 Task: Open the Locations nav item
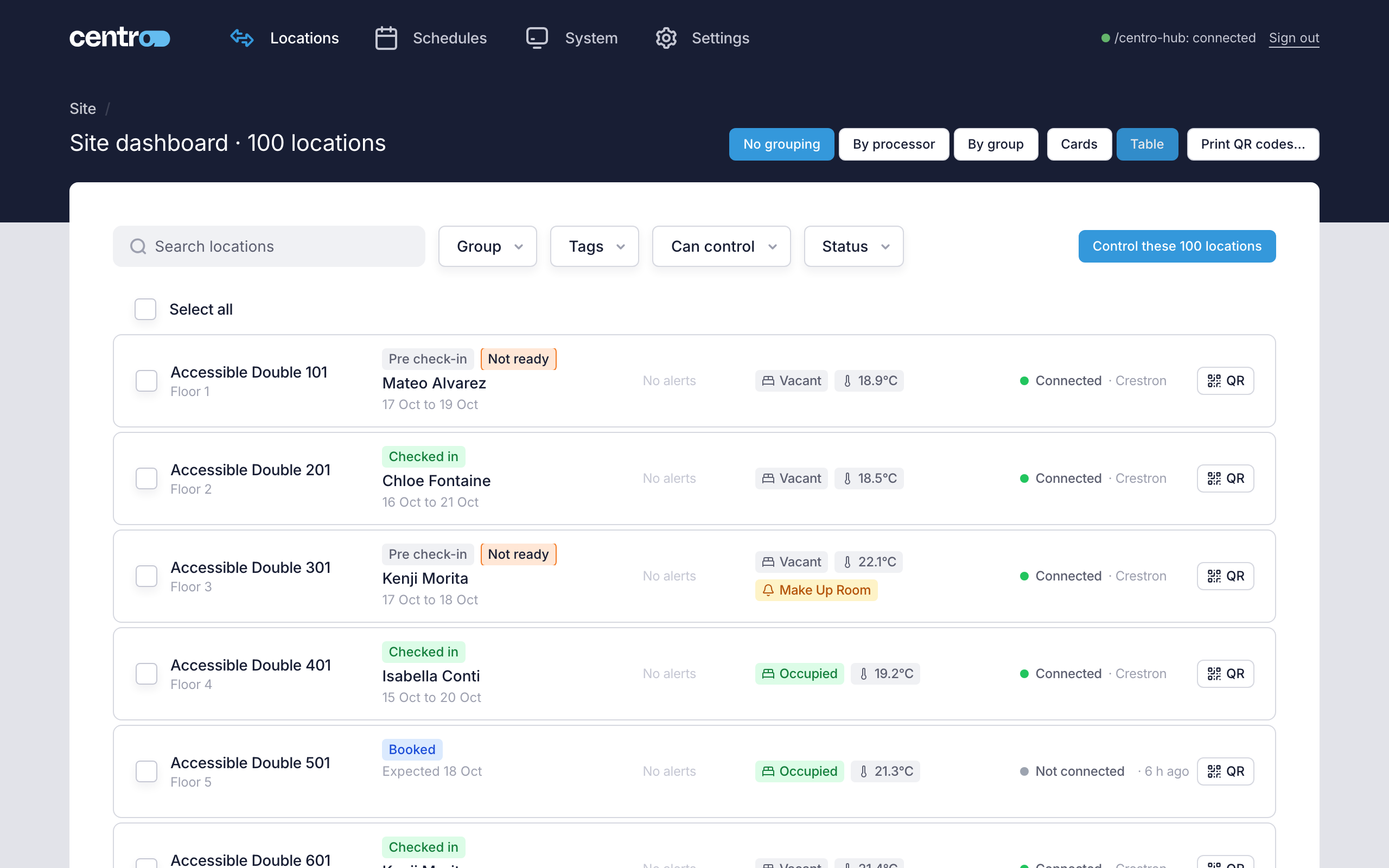click(284, 38)
